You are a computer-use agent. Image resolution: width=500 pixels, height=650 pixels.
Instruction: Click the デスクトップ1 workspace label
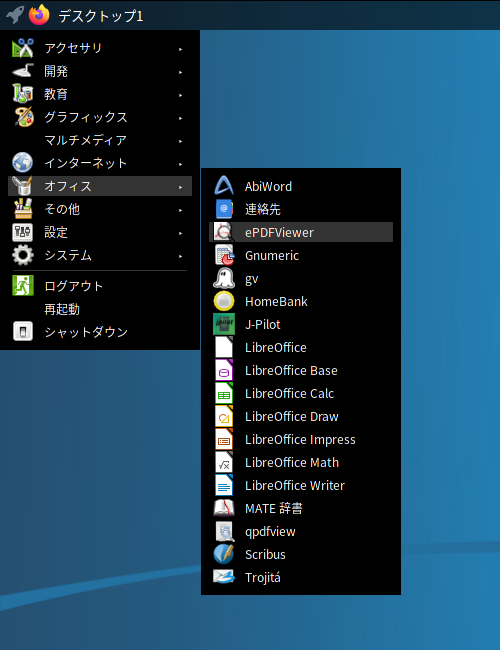(x=101, y=16)
